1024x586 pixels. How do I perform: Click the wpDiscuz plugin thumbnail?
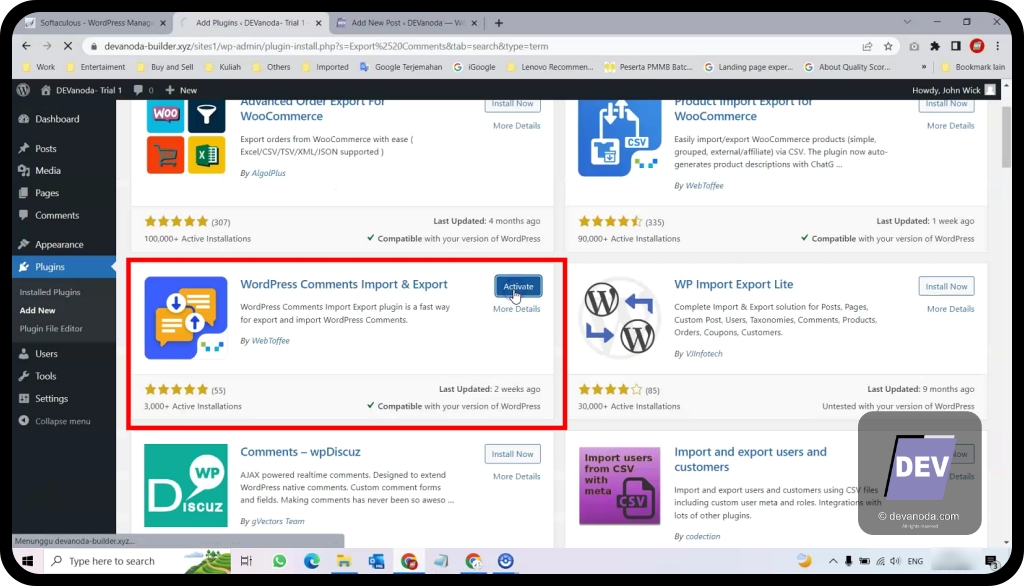(186, 485)
